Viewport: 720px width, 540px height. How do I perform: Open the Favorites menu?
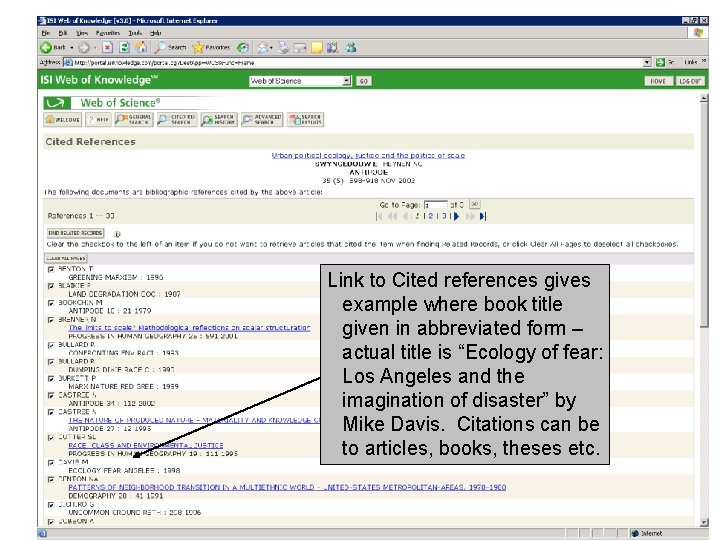point(108,33)
